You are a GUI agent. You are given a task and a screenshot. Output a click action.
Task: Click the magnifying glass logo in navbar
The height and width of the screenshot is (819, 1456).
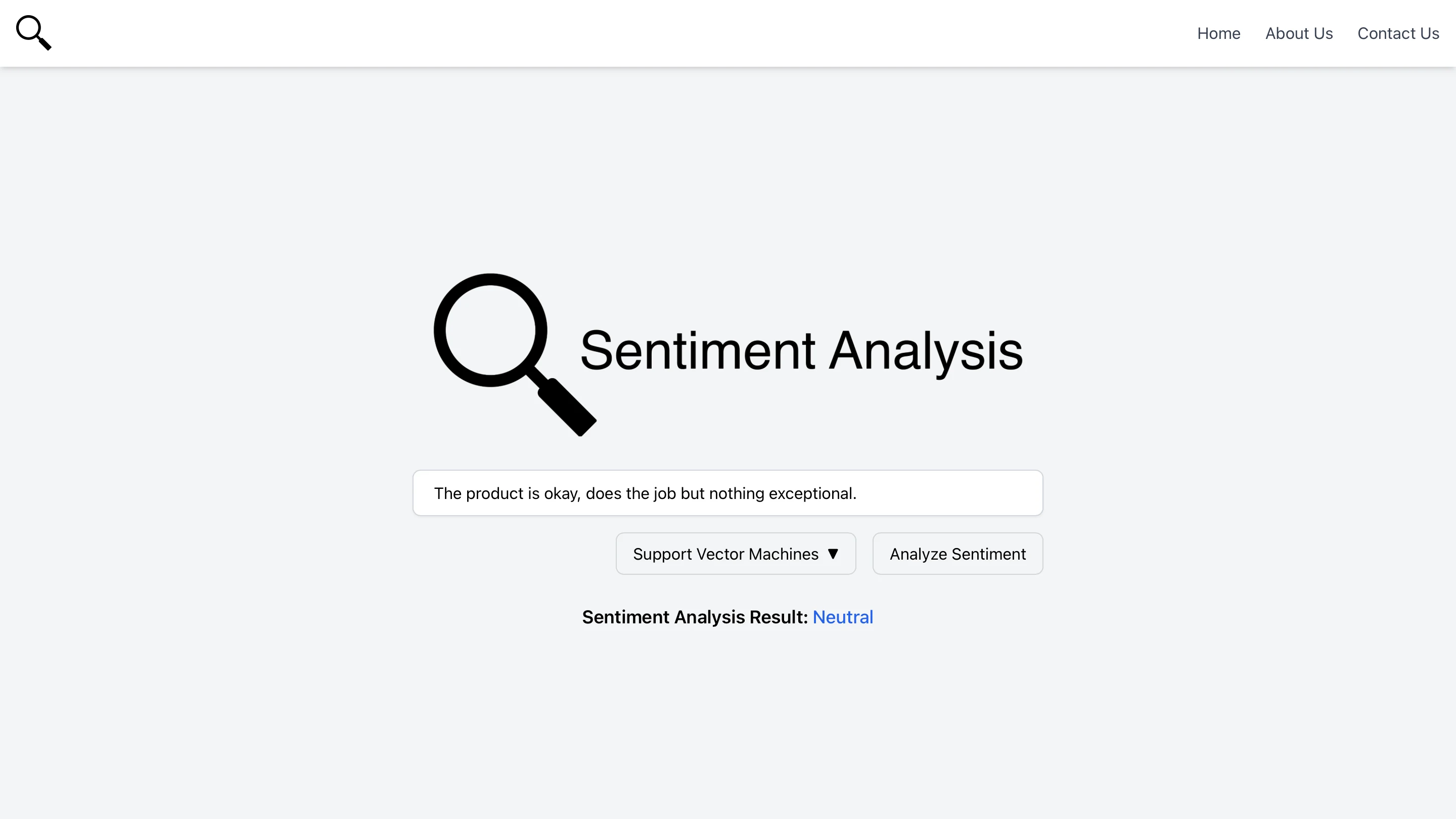[x=33, y=33]
